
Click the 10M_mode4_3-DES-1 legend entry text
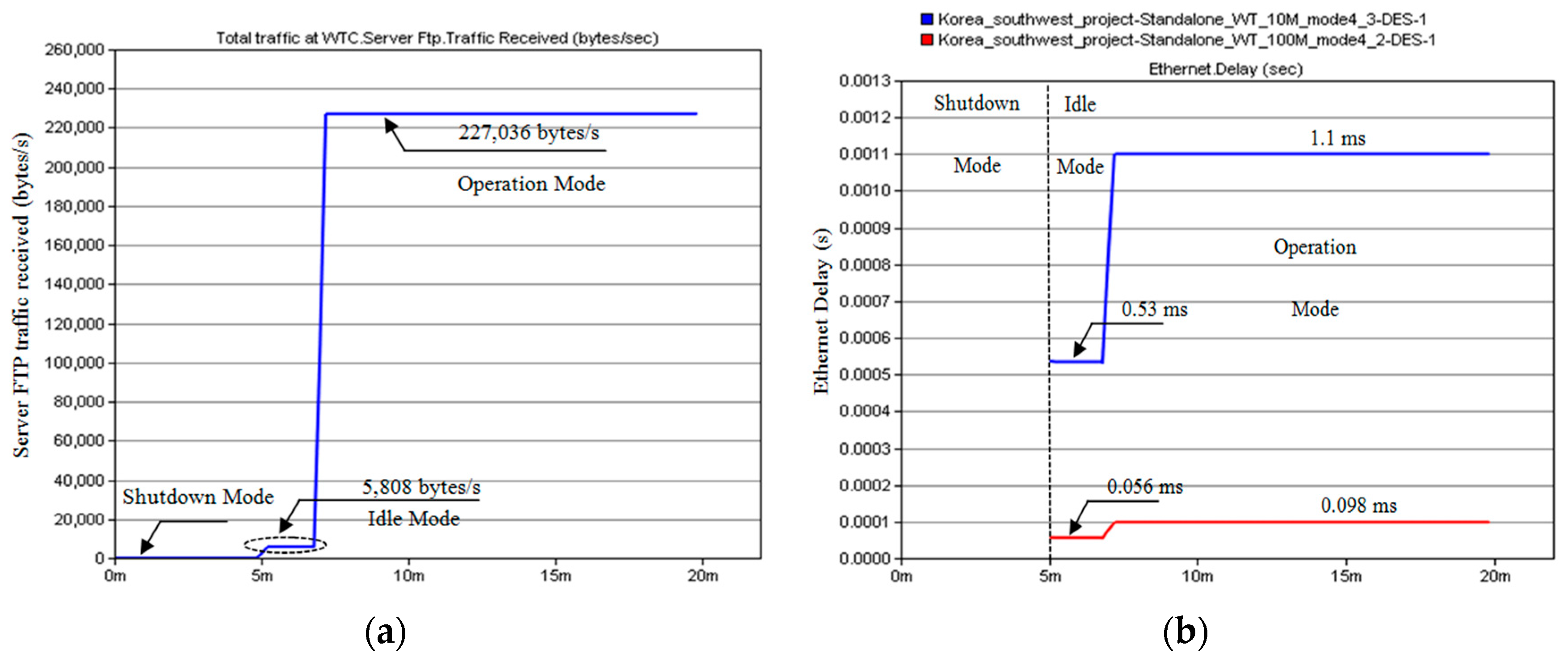coord(1181,20)
